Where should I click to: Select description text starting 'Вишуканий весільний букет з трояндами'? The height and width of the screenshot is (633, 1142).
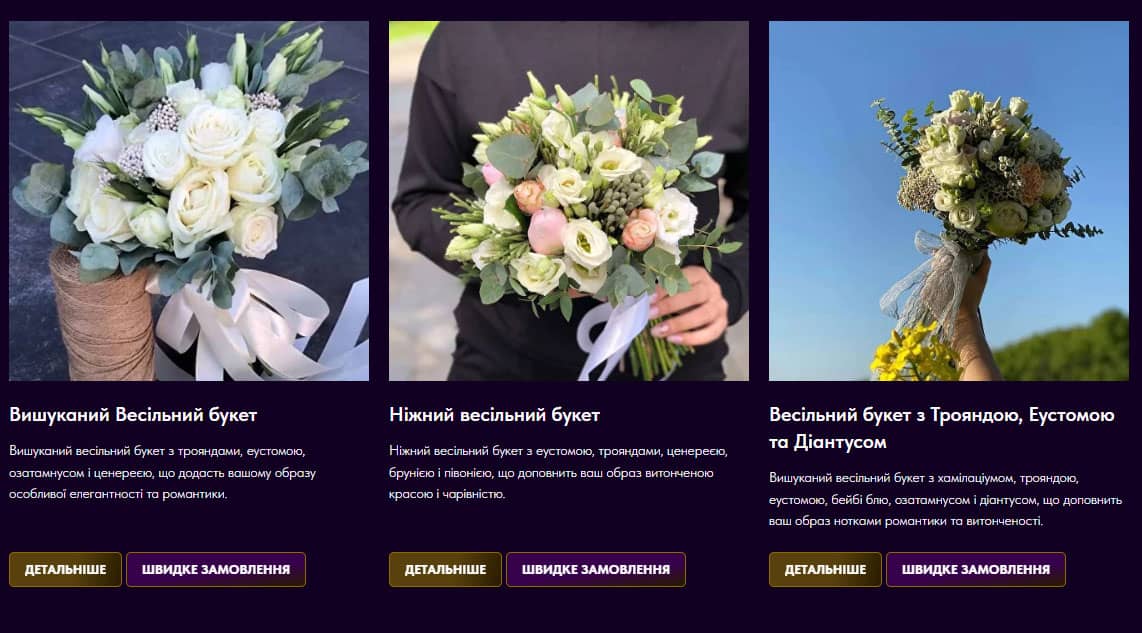pyautogui.click(x=162, y=472)
